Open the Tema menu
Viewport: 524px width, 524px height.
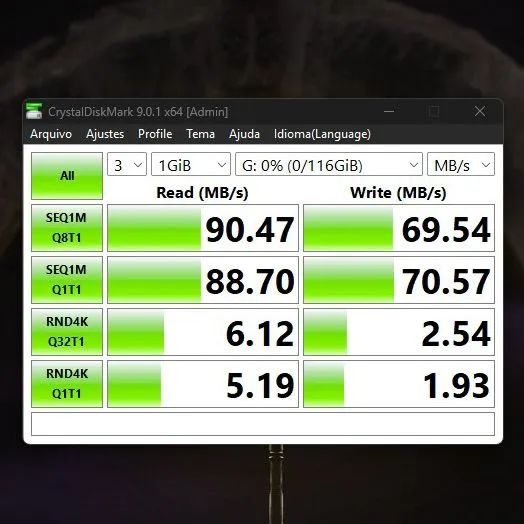[x=201, y=134]
